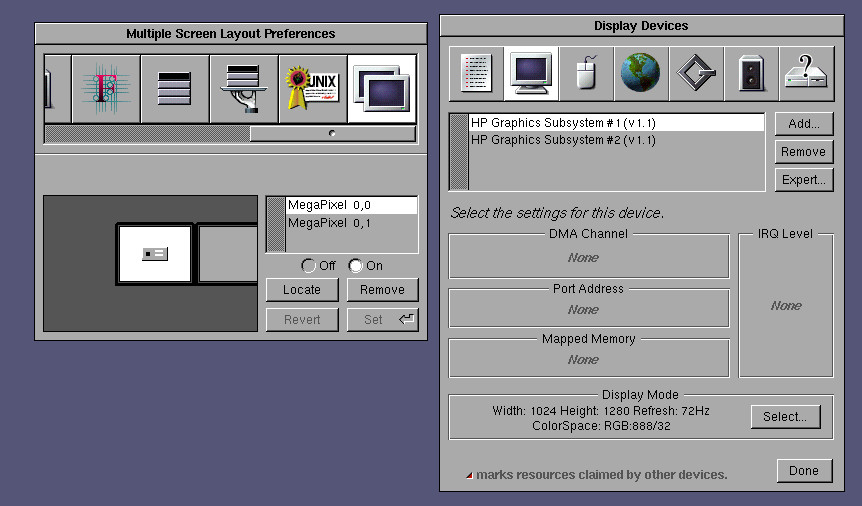Click the preferences icon strip scrollbar knob
This screenshot has height=506, width=862.
coord(332,133)
